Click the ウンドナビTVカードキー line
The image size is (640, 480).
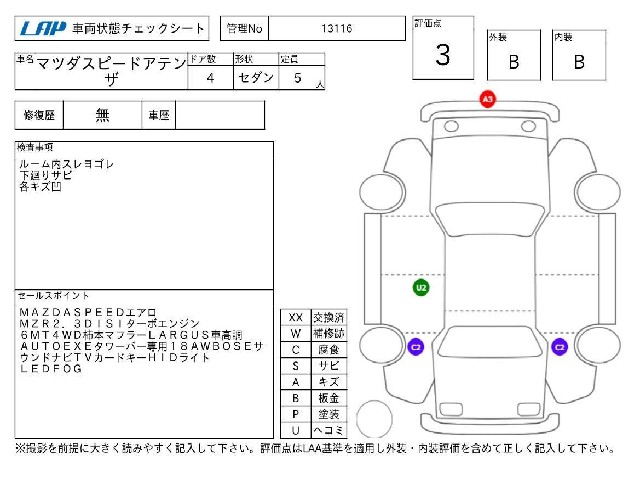pyautogui.click(x=115, y=358)
